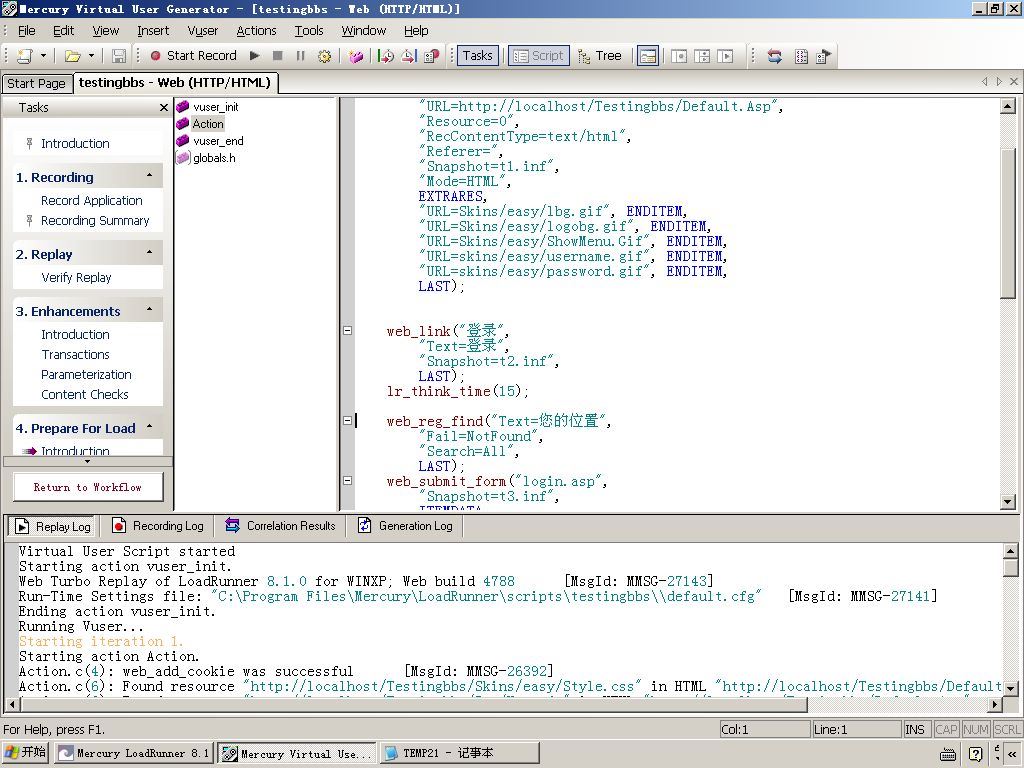Click the red-blue swap arrows toolbar icon
1024x768 pixels.
point(775,56)
